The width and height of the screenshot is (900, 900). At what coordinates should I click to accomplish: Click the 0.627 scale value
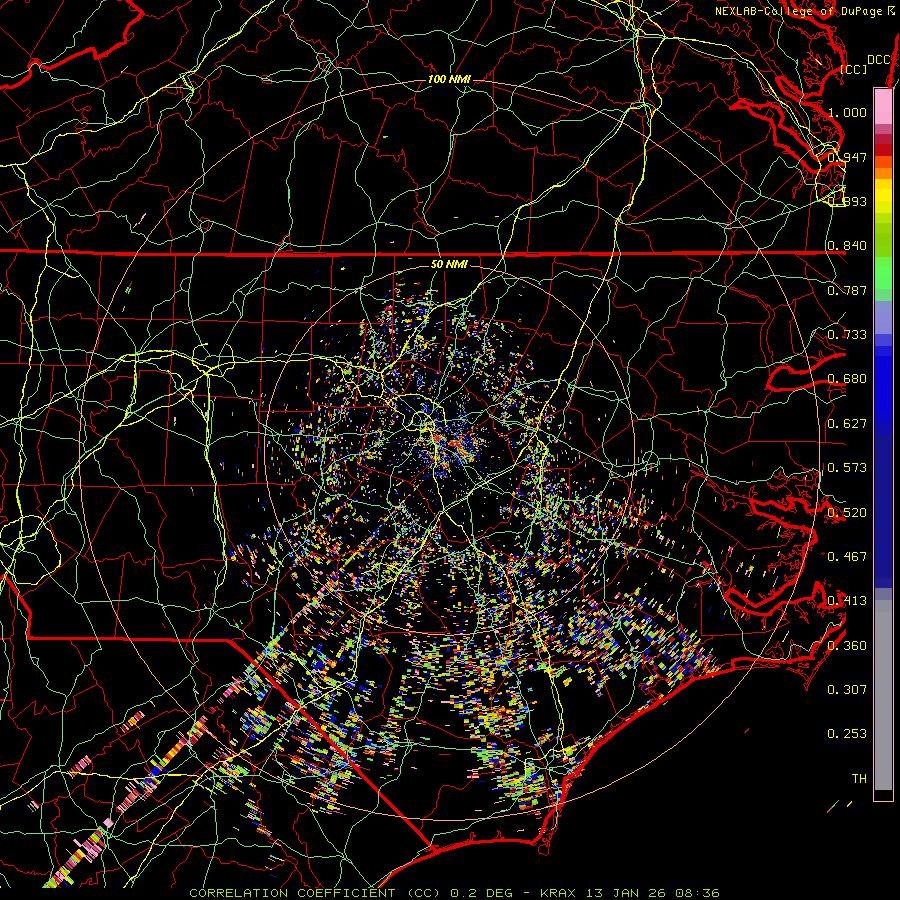coord(847,423)
